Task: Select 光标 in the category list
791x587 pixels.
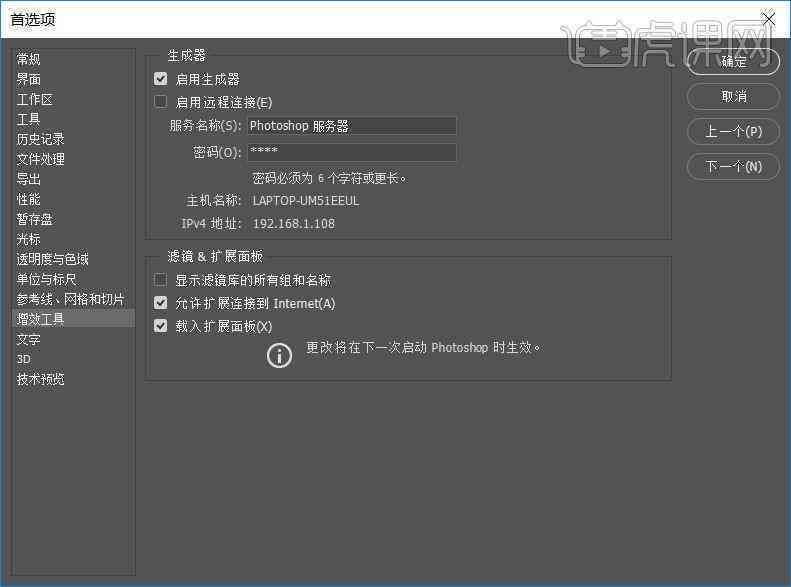Action: [x=28, y=239]
